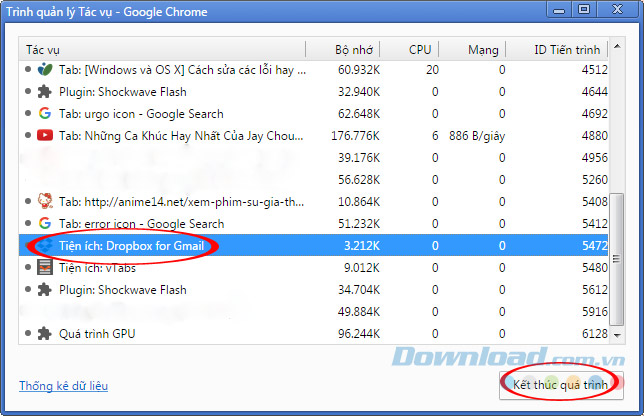Sort by the ID Tiến trình column header
The image size is (644, 416).
557,50
